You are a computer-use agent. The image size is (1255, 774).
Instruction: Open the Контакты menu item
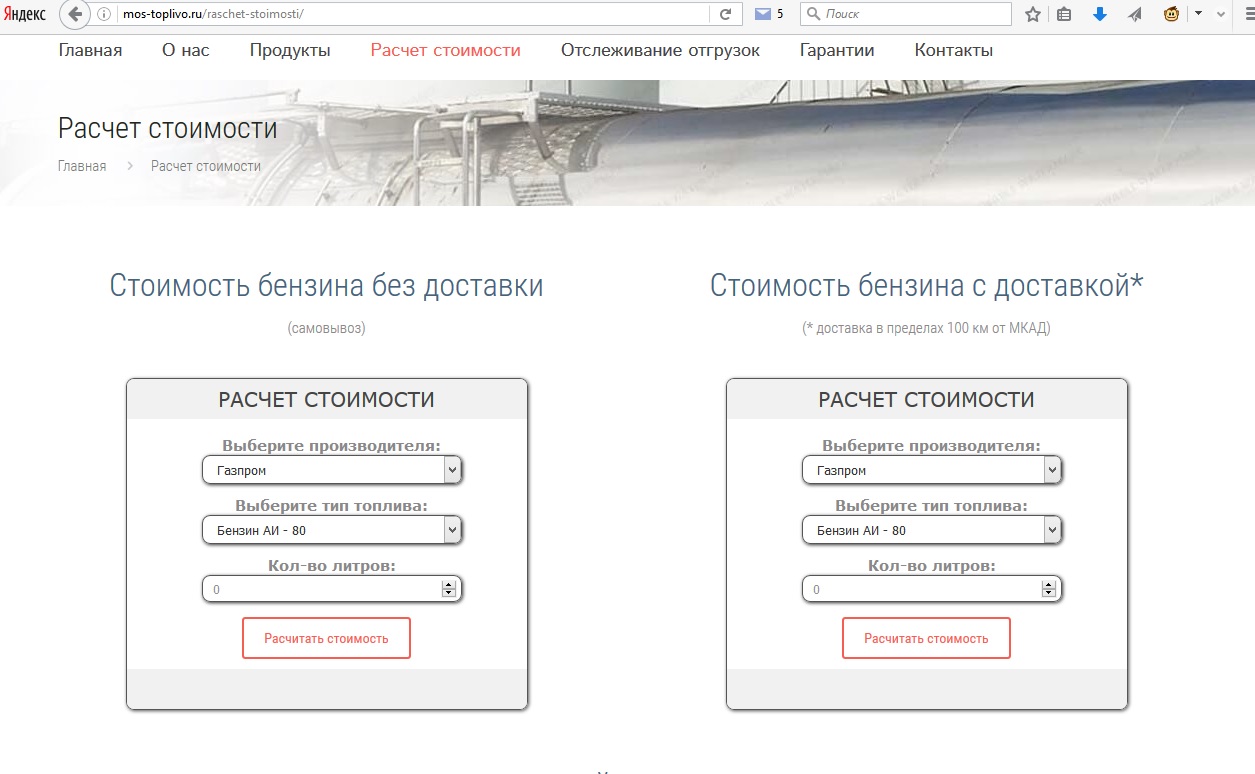954,50
